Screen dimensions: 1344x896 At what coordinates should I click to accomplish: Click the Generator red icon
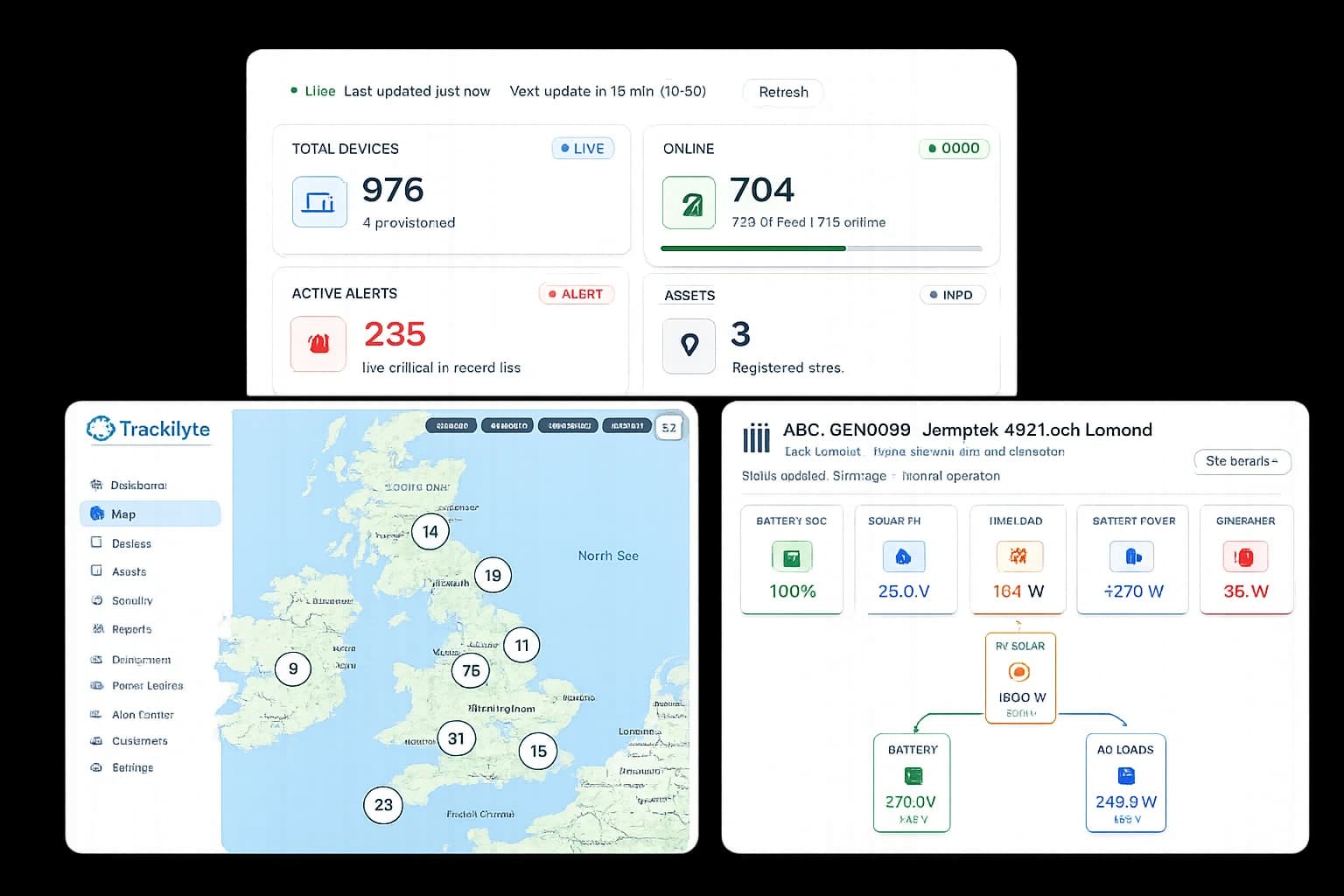1244,556
